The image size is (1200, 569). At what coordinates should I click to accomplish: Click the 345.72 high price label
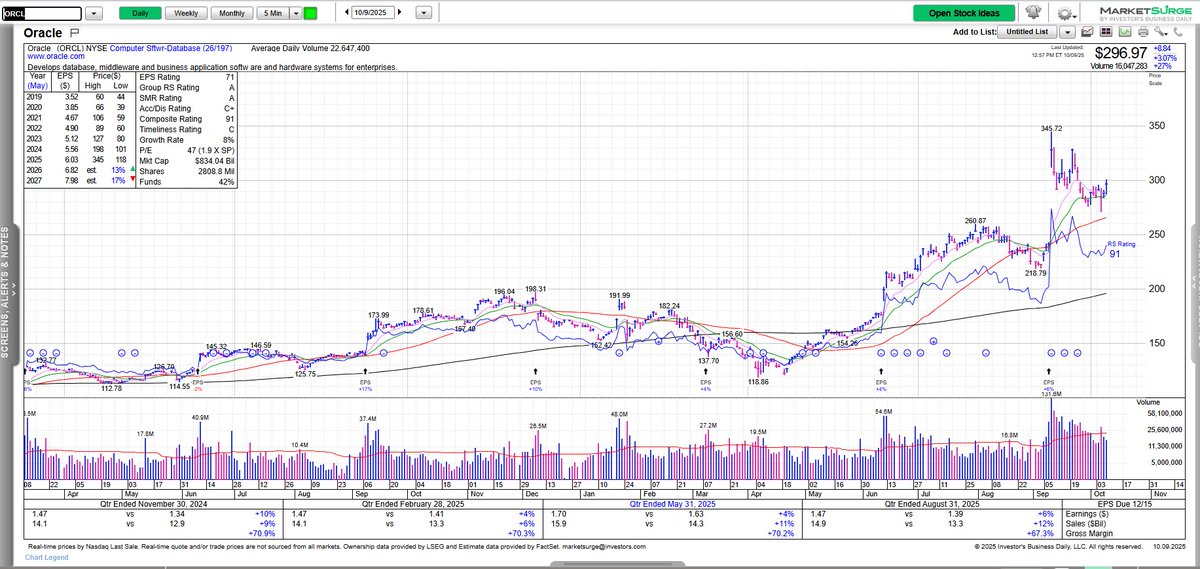coord(1051,129)
